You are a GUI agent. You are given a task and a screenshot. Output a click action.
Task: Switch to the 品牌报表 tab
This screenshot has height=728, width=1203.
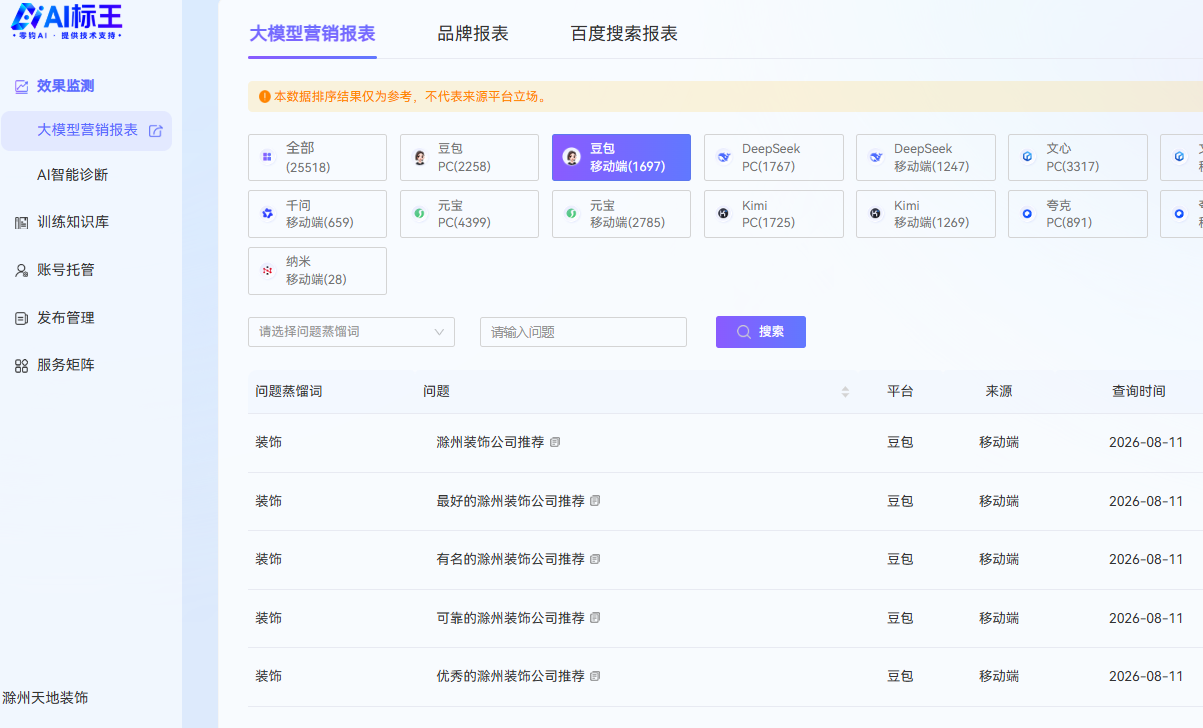point(473,34)
